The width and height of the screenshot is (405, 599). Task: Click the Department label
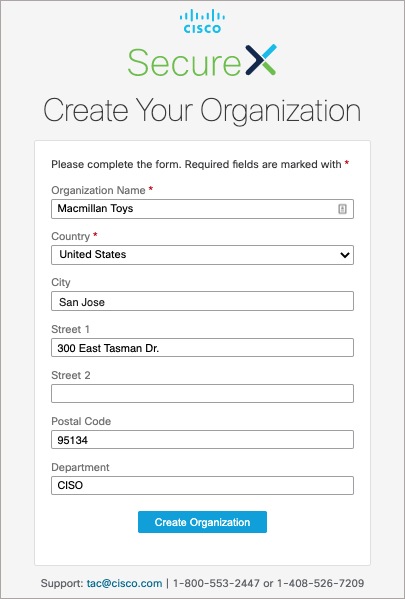coord(80,467)
